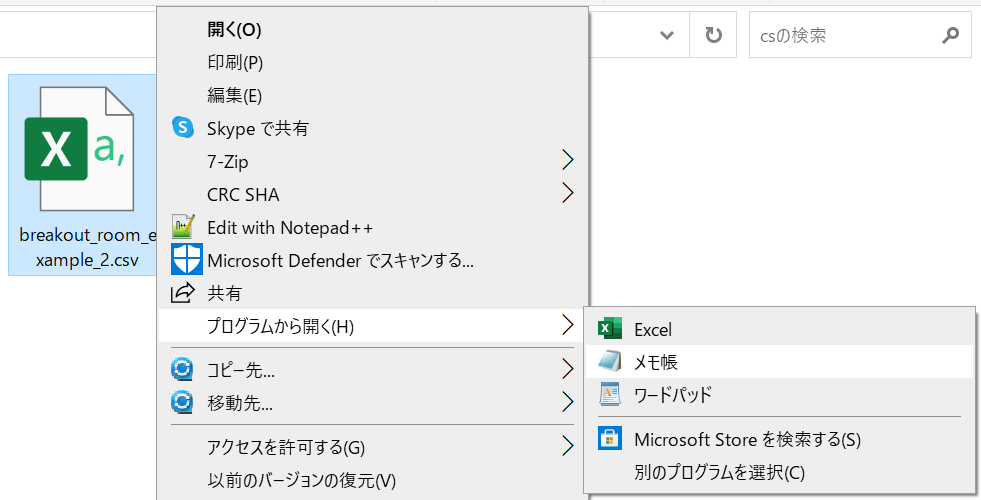Select the breakout_room_example_2.csv file icon
The width and height of the screenshot is (981, 500).
click(79, 149)
